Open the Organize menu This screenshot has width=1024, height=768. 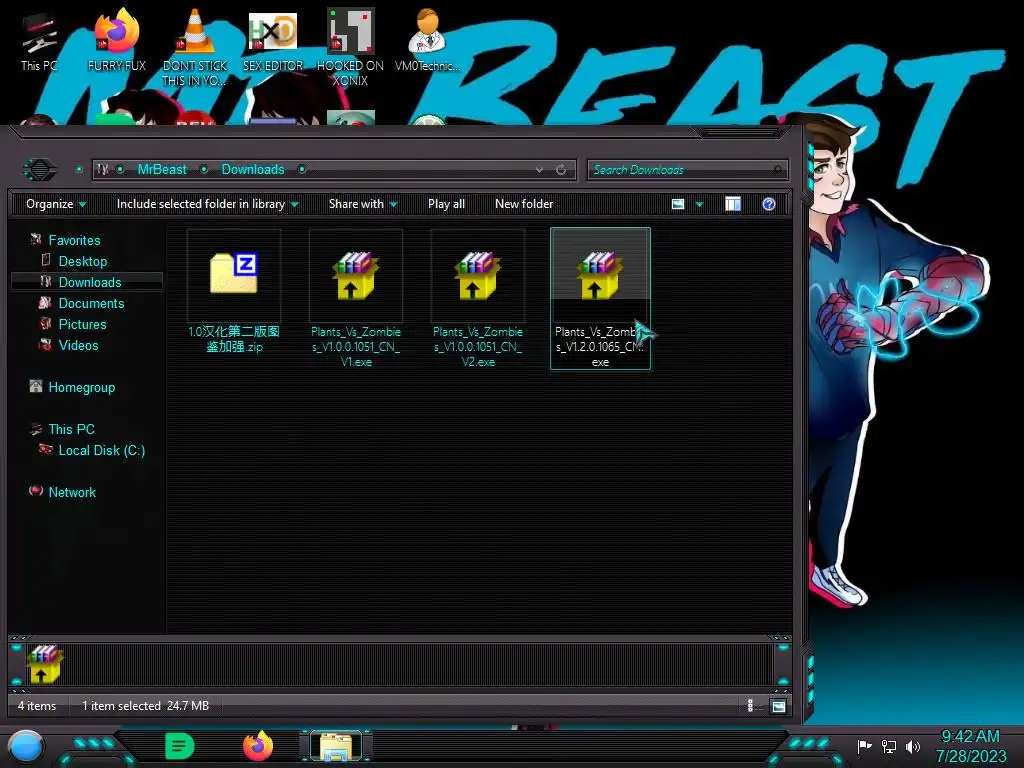(56, 204)
